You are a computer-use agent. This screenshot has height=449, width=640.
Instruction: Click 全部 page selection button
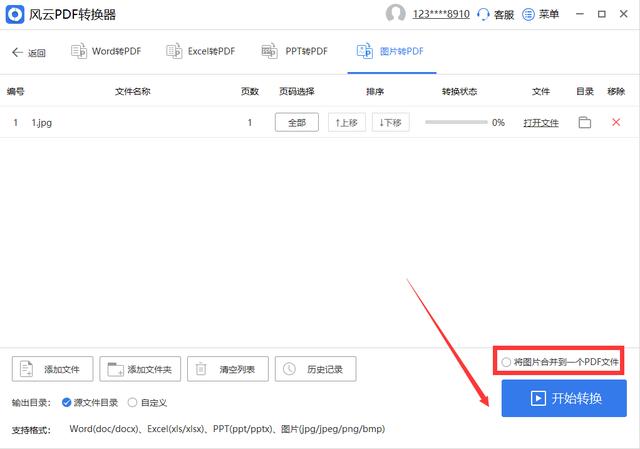(297, 122)
